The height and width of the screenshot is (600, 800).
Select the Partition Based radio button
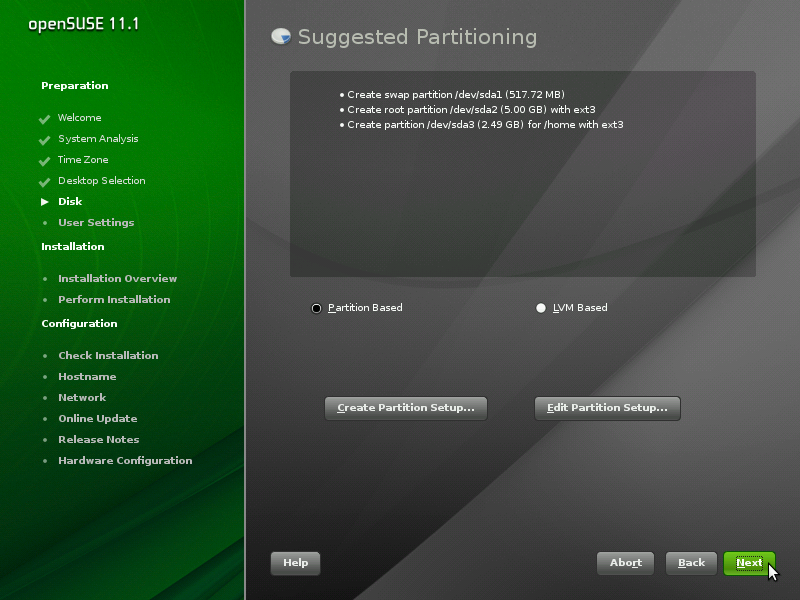(x=316, y=308)
